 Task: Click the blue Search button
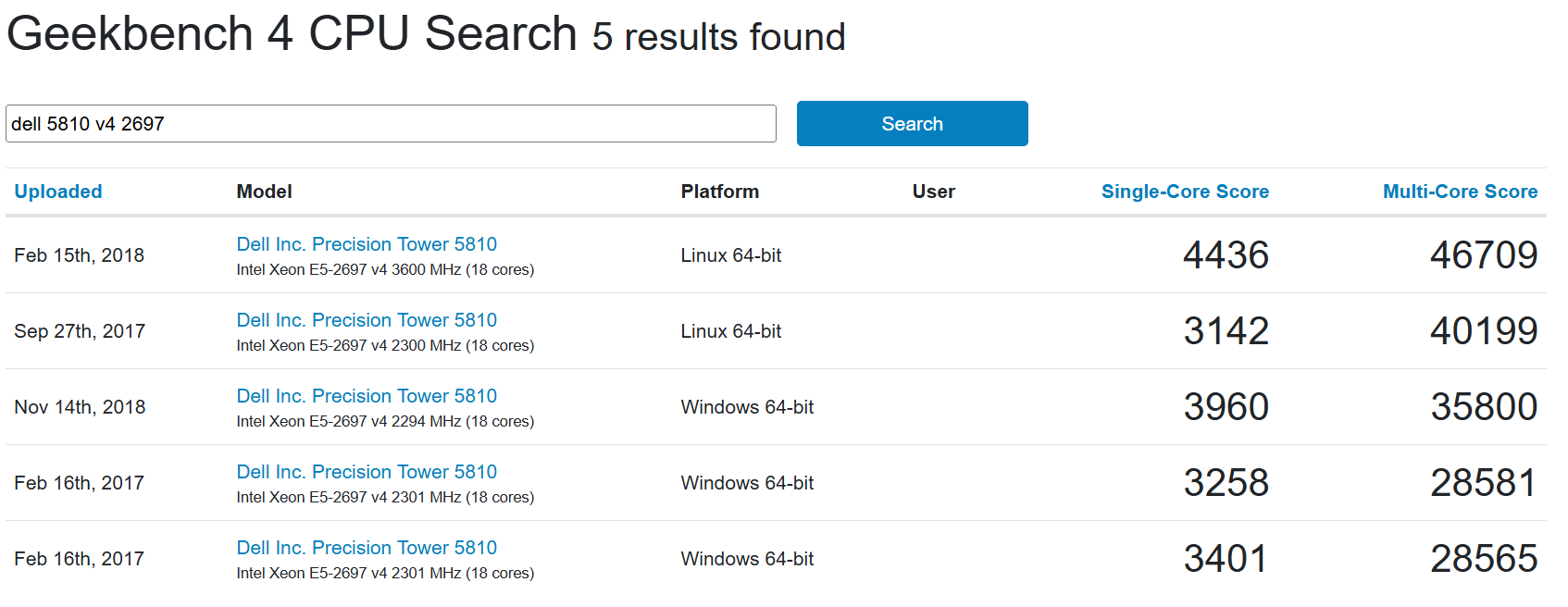pos(912,124)
